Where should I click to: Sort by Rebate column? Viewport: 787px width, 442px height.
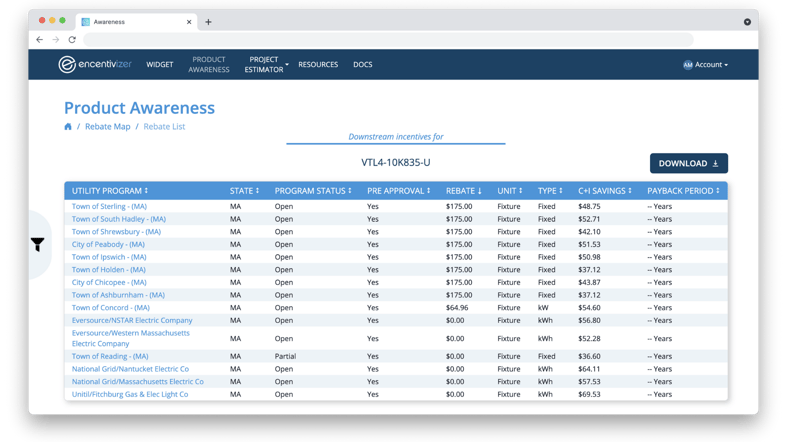(x=464, y=191)
